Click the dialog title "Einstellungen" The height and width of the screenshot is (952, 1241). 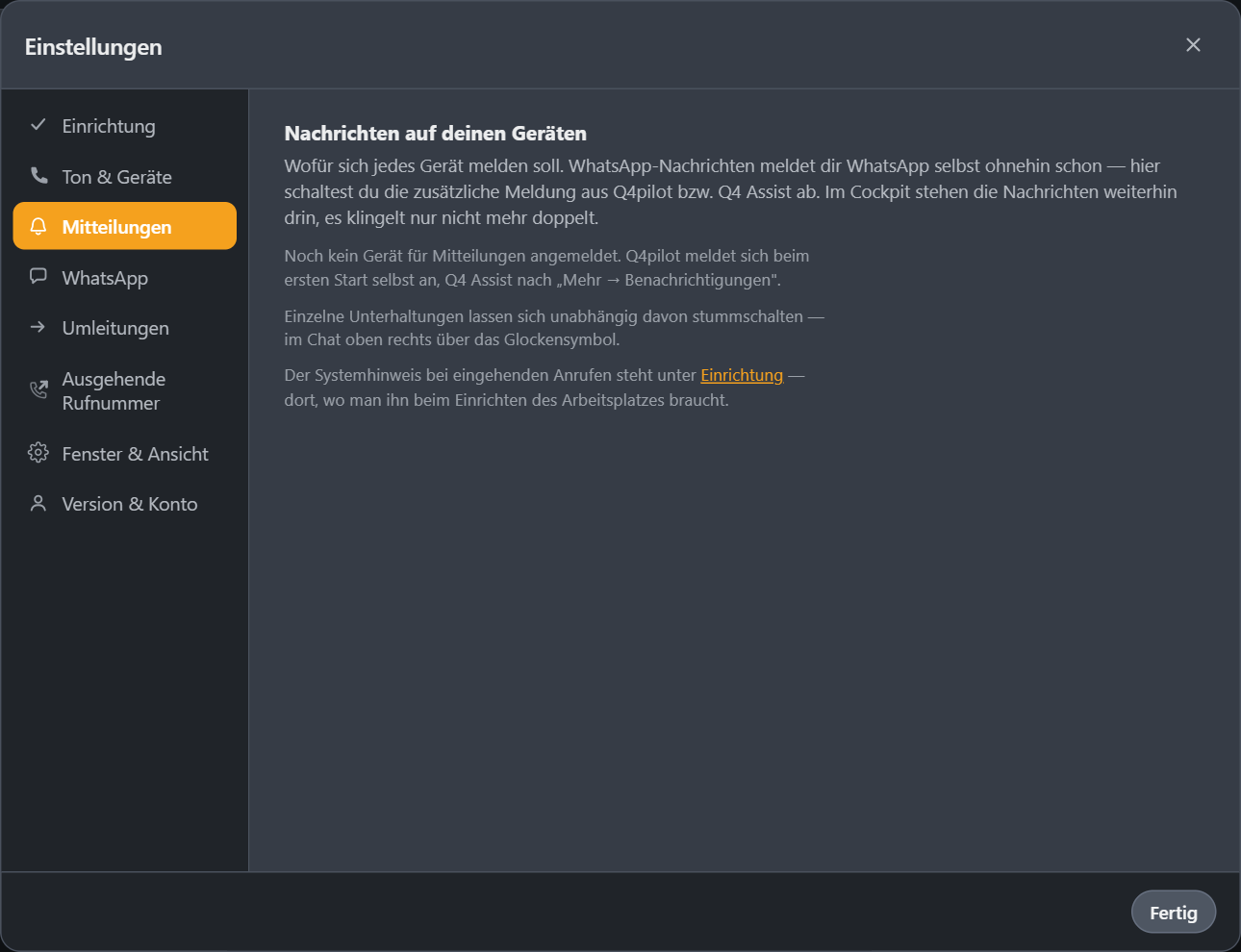pyautogui.click(x=93, y=47)
